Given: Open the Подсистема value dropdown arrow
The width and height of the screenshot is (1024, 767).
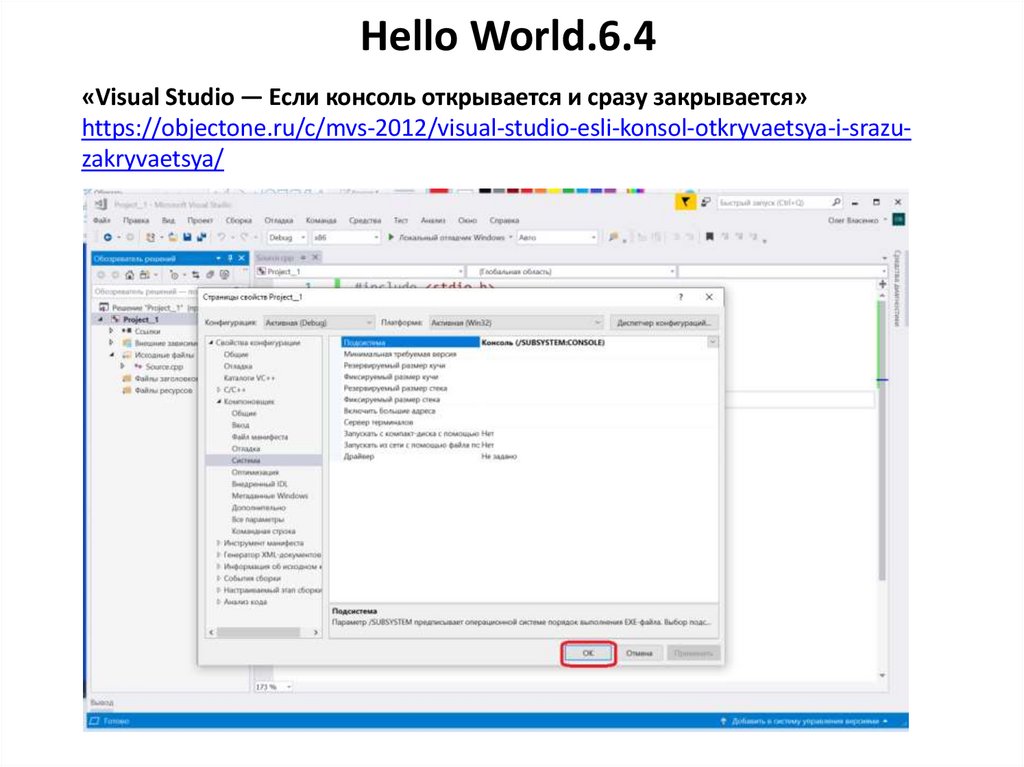Looking at the screenshot, I should (712, 342).
